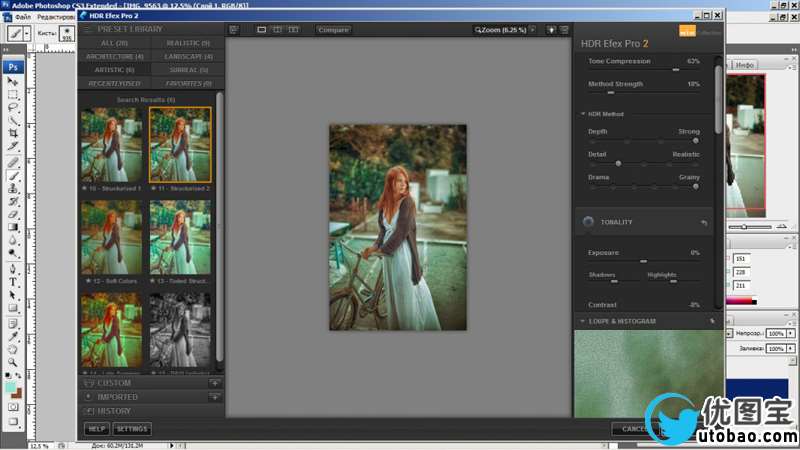The image size is (800, 450).
Task: Open the layer opacity dropdown arrow
Action: point(791,333)
